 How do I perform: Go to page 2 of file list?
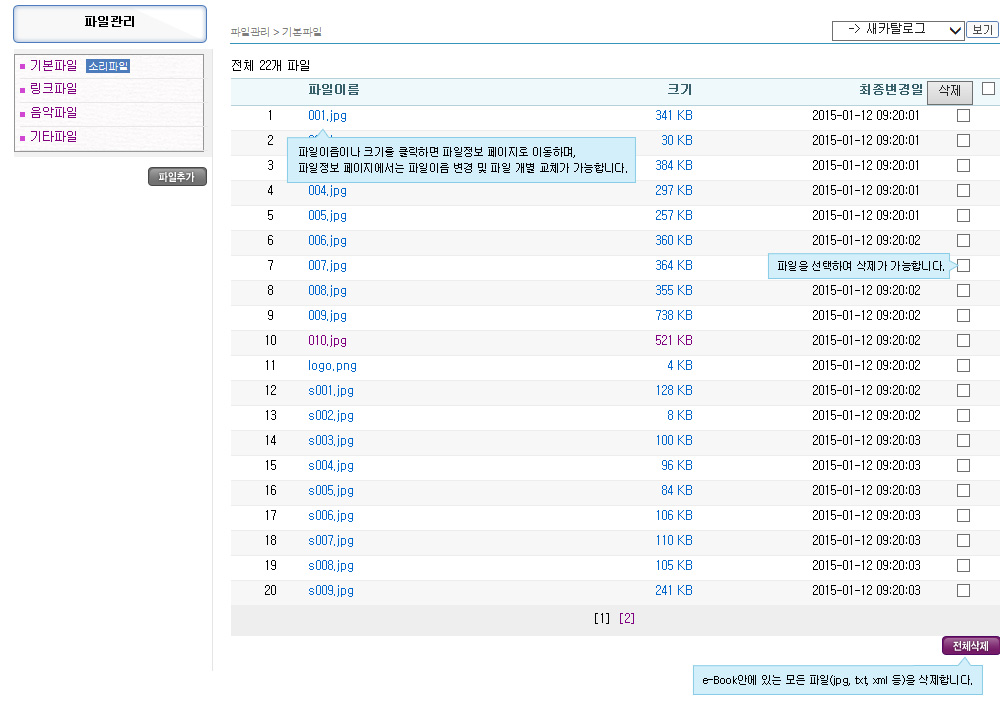tap(627, 618)
